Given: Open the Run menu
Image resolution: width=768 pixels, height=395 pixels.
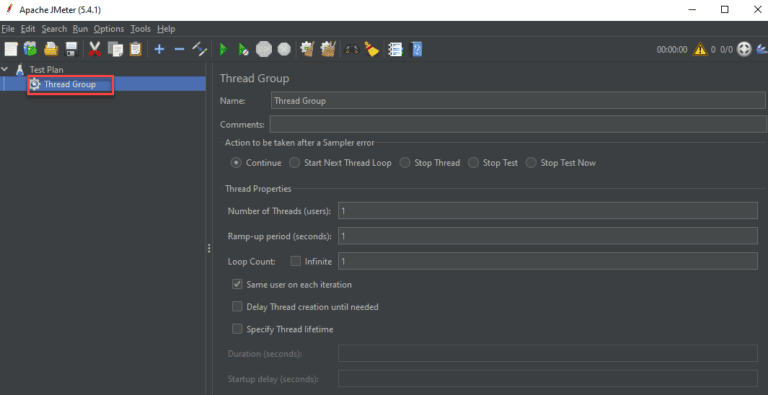Looking at the screenshot, I should point(80,29).
